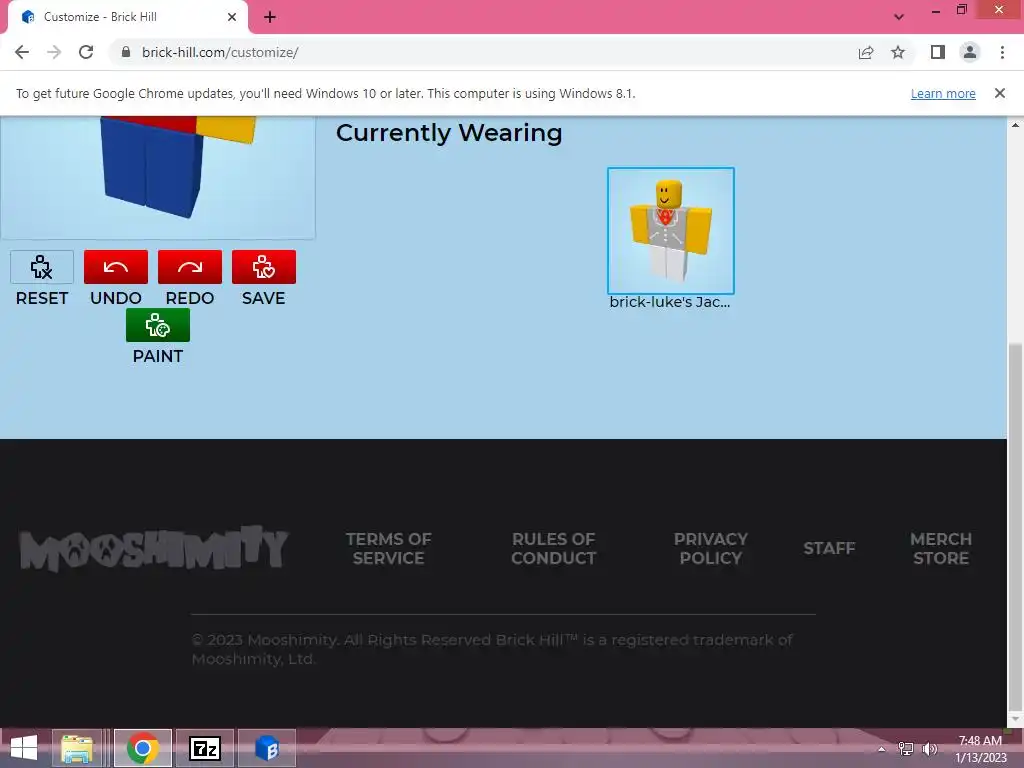
Task: Click the scrollbar up arrow
Action: (x=1015, y=124)
